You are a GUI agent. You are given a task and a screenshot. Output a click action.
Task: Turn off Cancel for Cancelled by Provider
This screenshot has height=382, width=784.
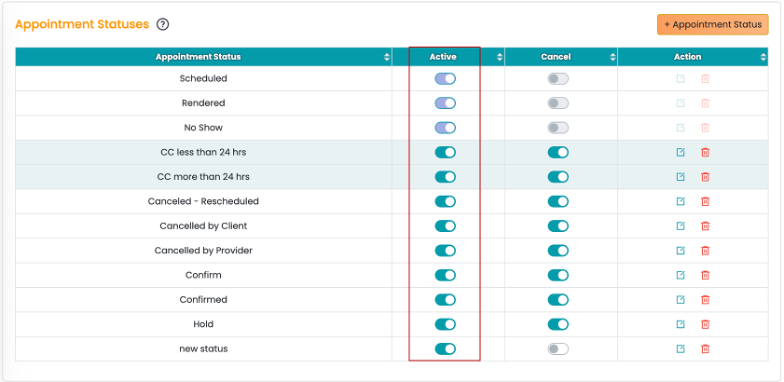tap(558, 250)
